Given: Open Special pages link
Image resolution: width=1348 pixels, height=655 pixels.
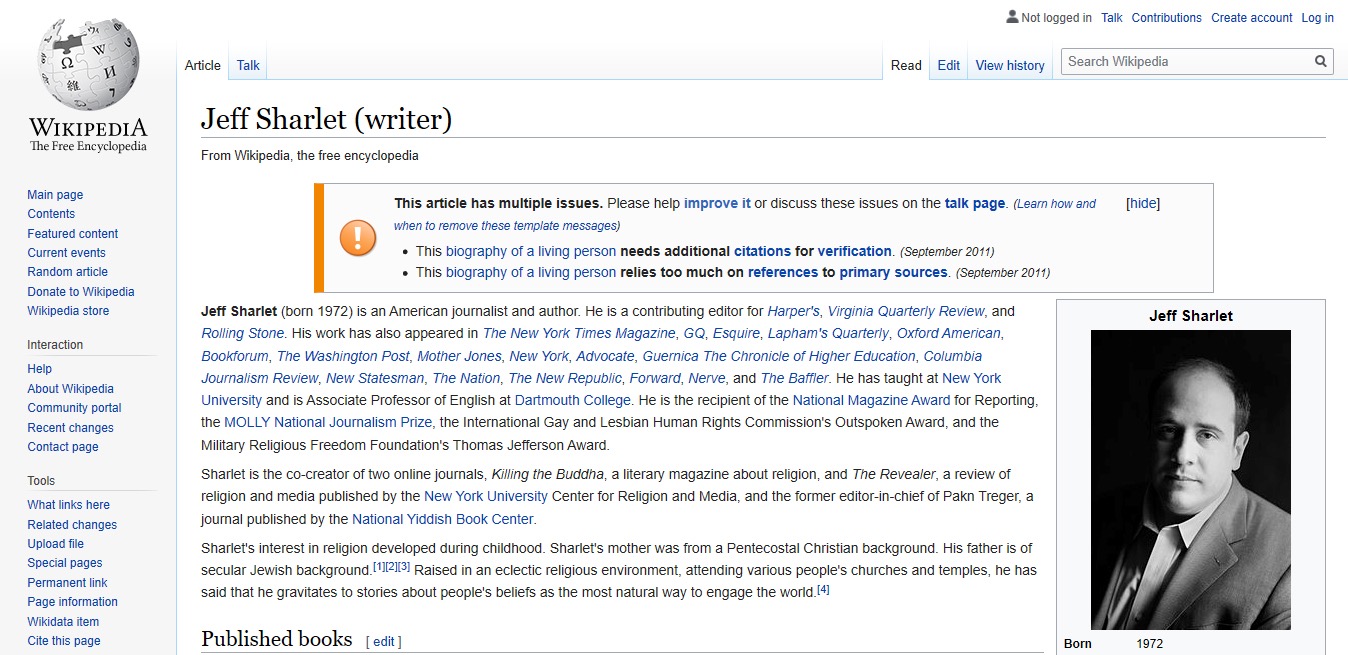Looking at the screenshot, I should [x=65, y=563].
